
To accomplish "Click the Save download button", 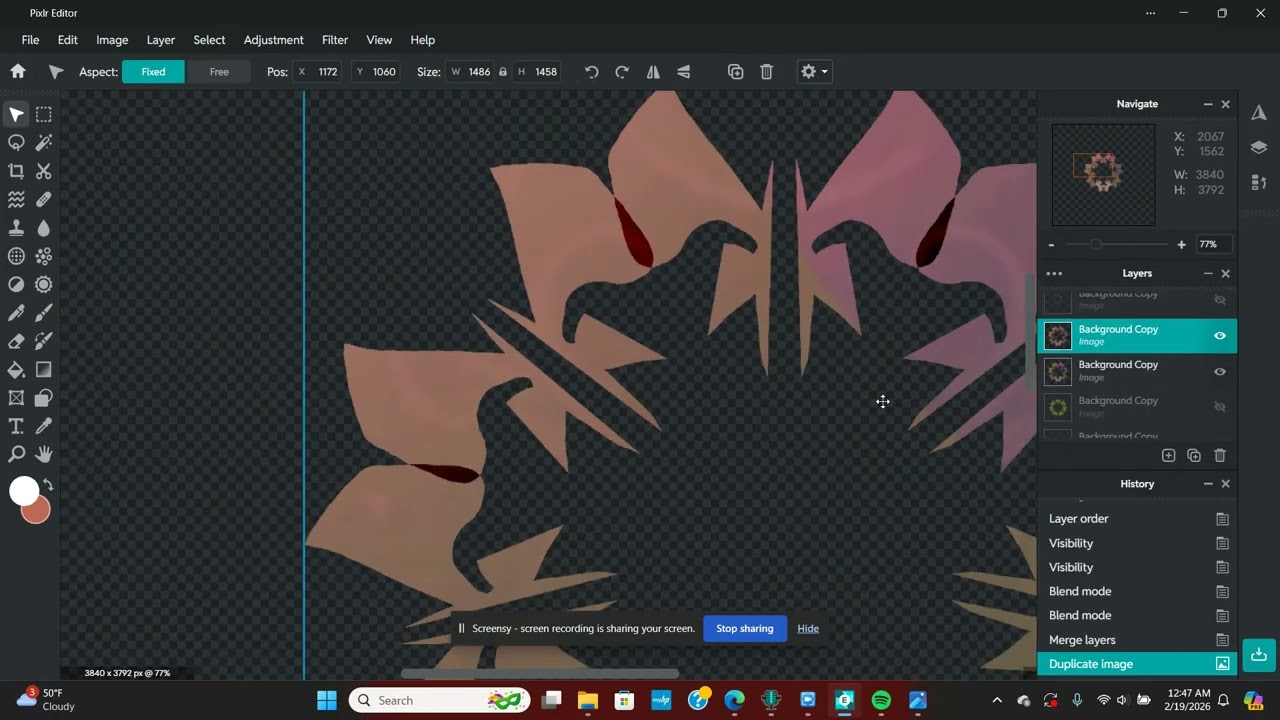I will click(x=1259, y=655).
